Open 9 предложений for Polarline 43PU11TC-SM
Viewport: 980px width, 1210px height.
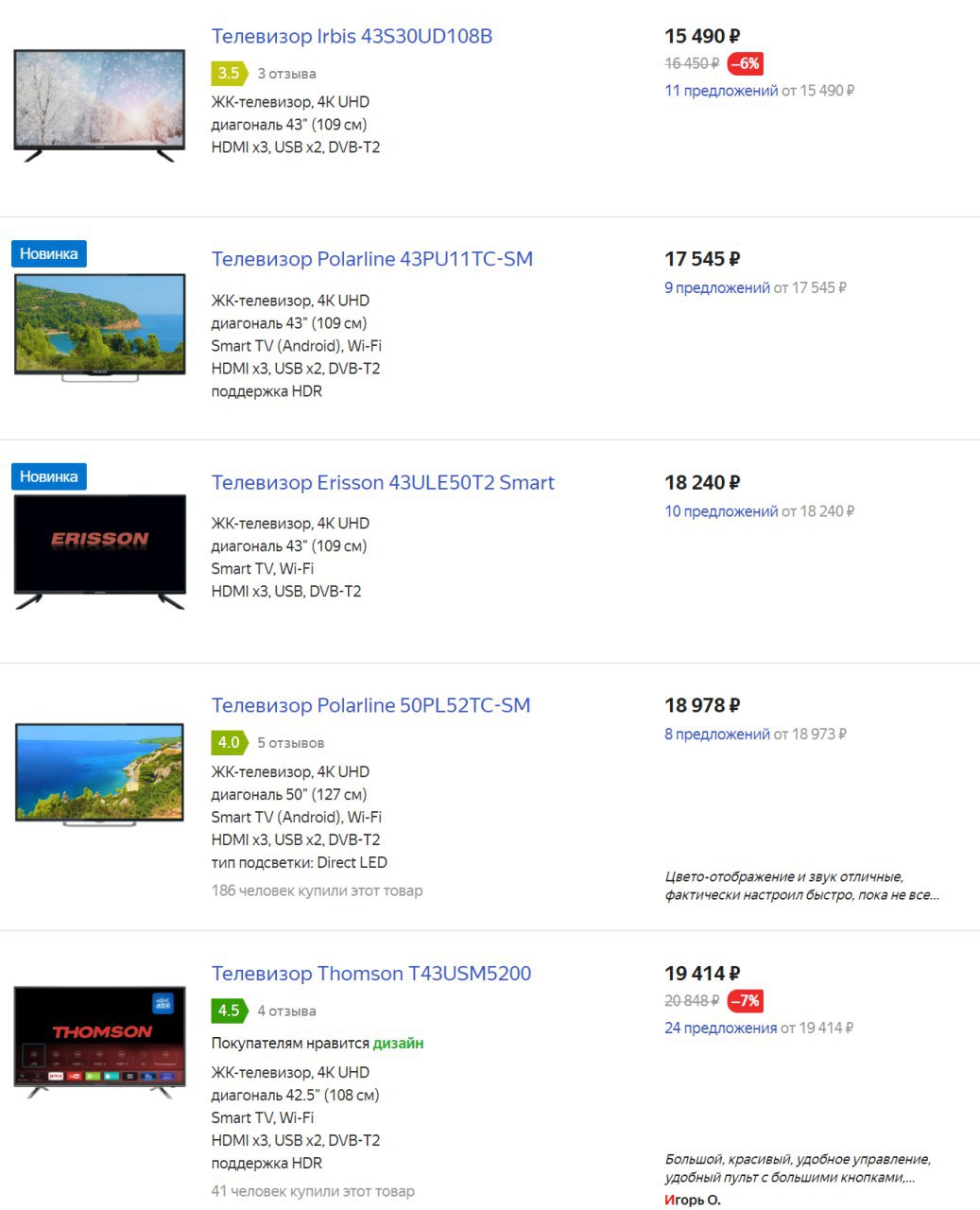pos(717,287)
